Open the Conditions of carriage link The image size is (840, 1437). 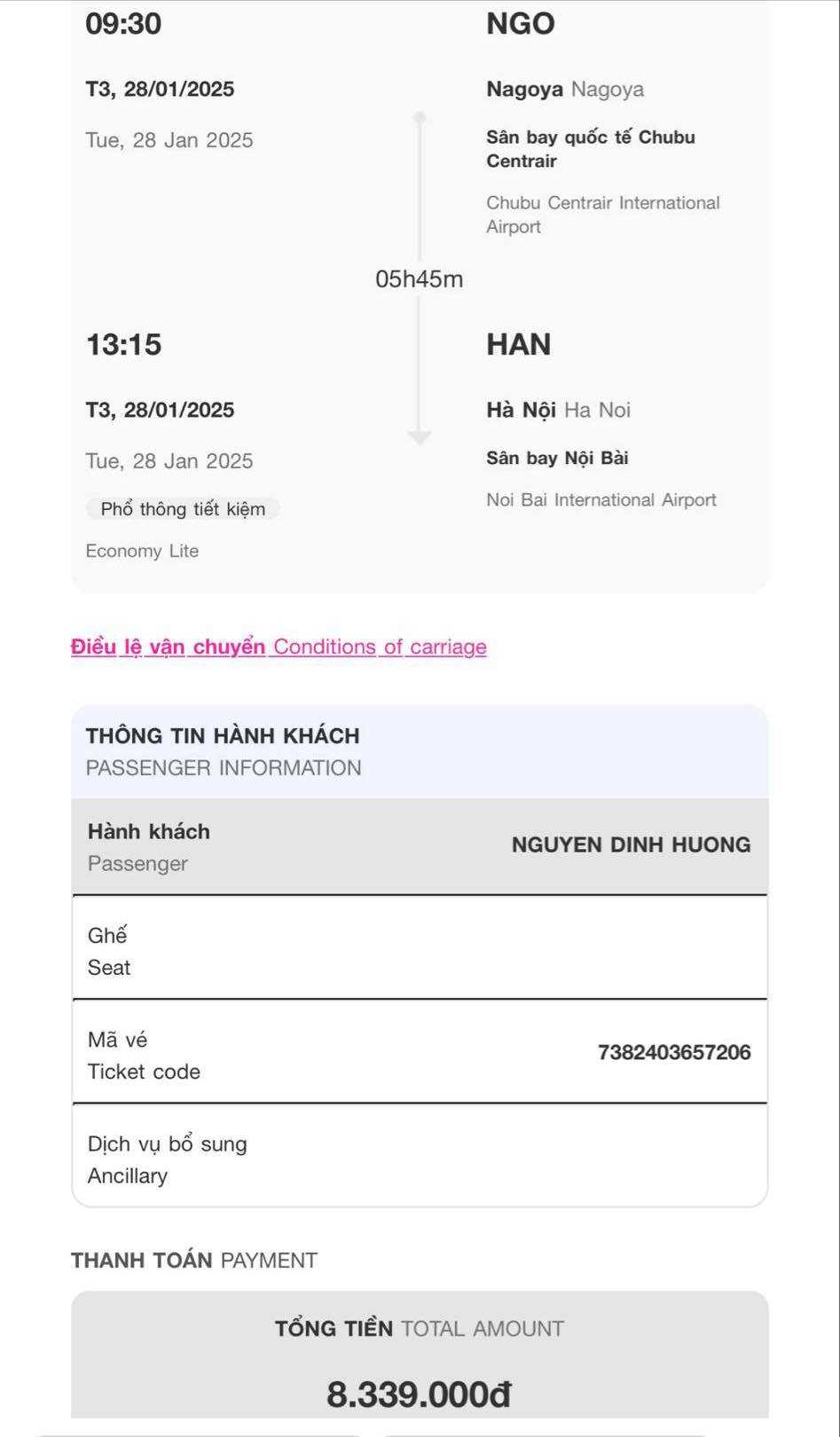pos(279,647)
